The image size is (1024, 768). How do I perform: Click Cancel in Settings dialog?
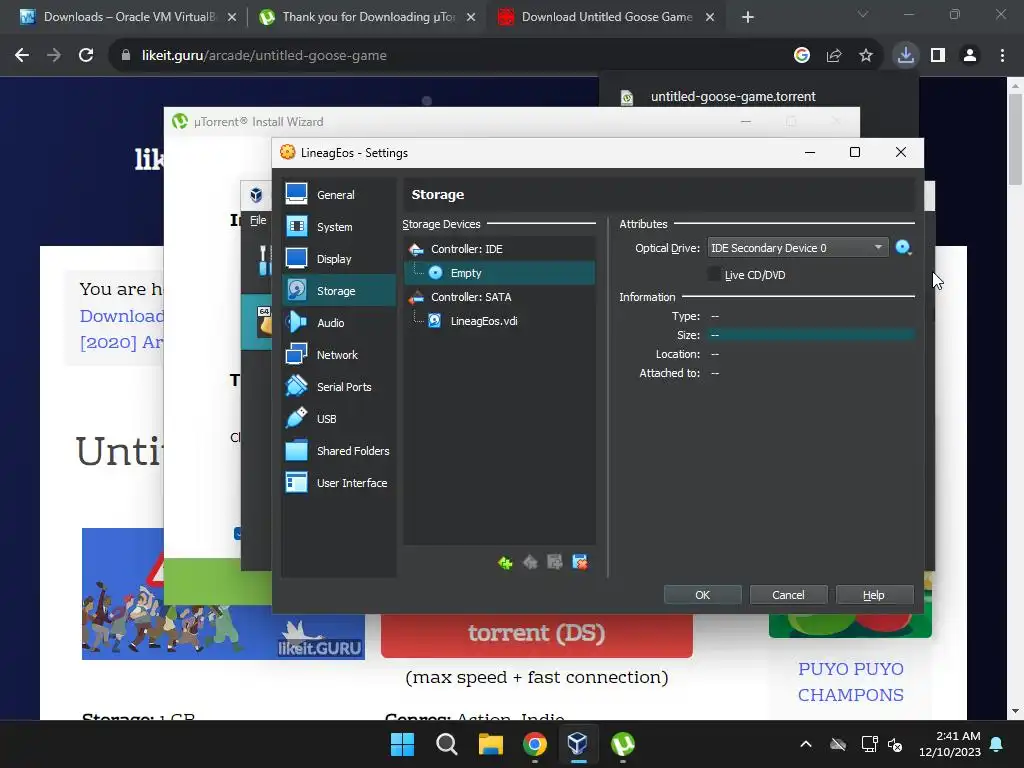(x=788, y=595)
